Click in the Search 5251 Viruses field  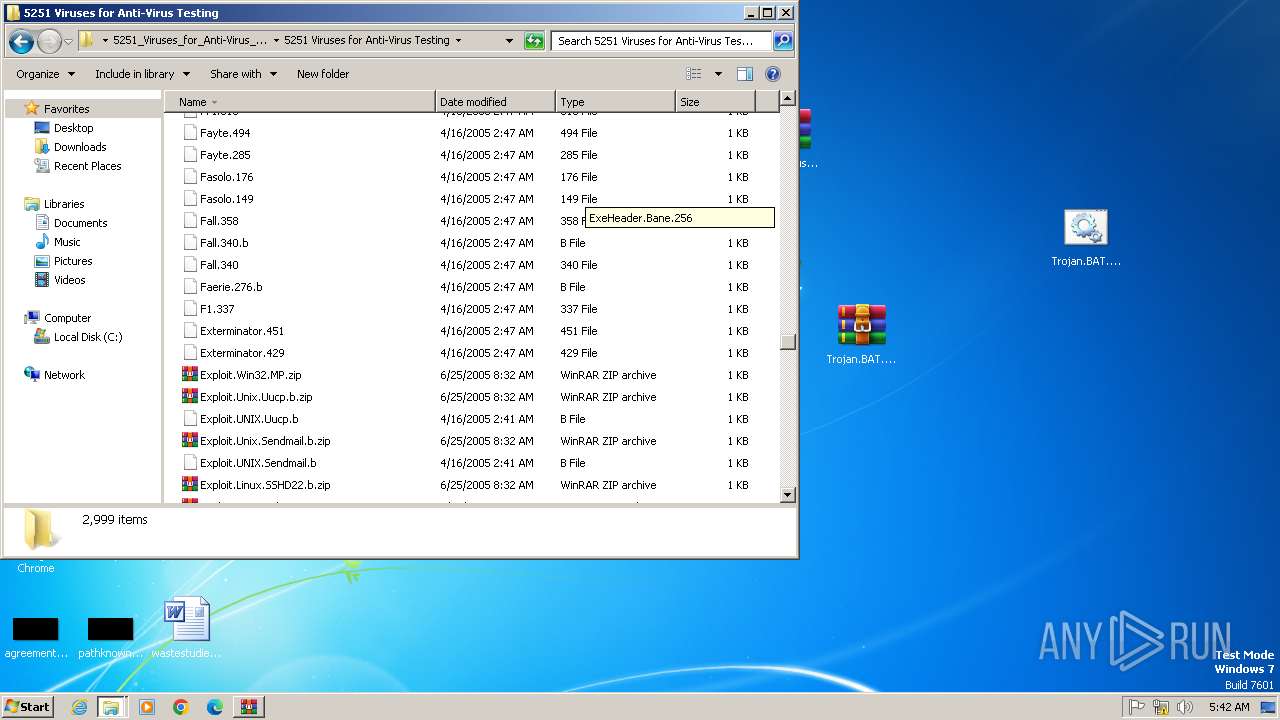coord(660,41)
